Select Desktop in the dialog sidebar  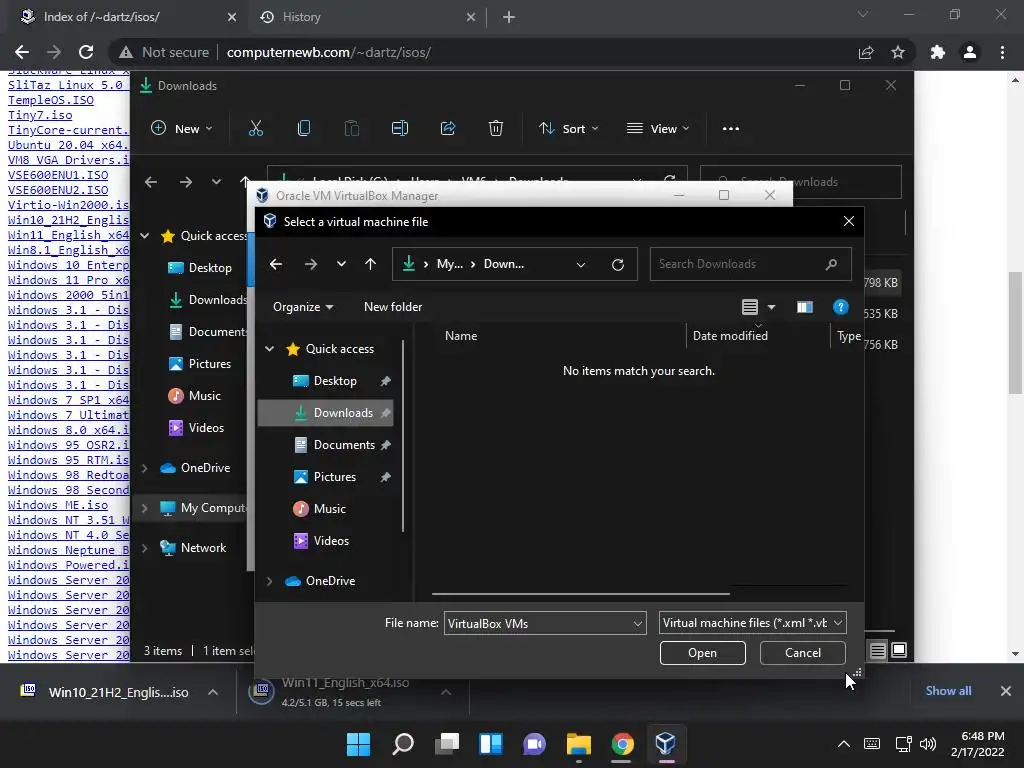[335, 381]
